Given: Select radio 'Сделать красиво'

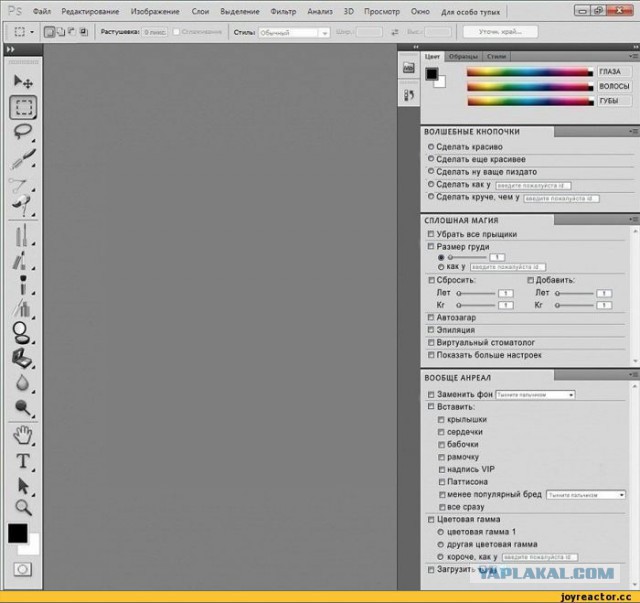Looking at the screenshot, I should tap(431, 147).
